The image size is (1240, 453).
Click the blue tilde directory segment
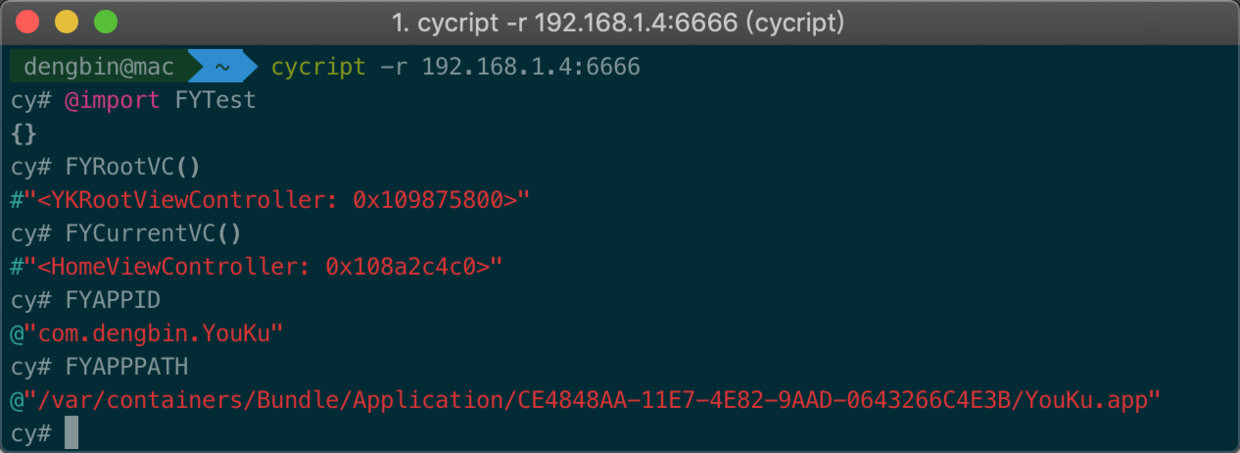pos(222,67)
